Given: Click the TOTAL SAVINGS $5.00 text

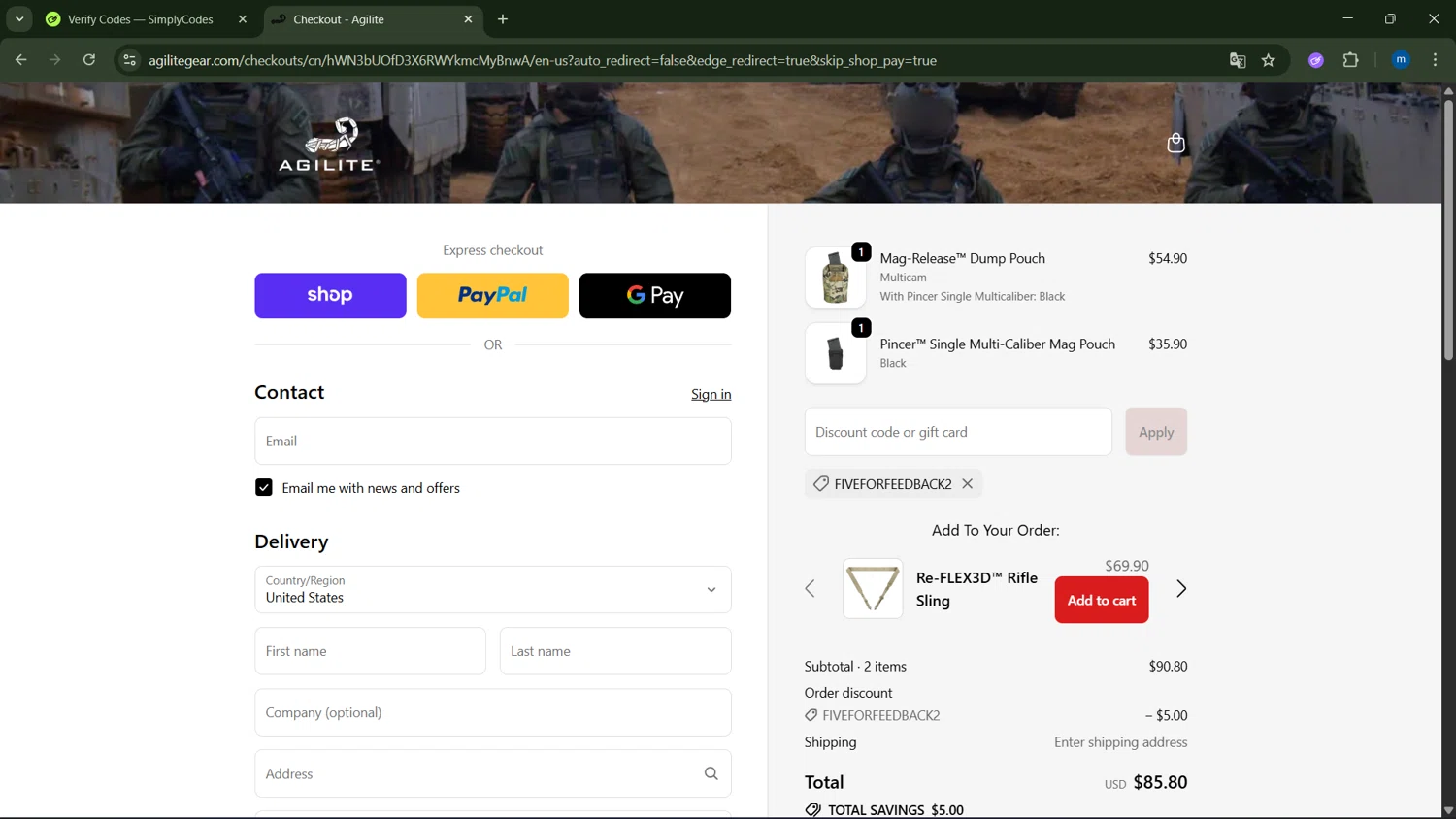Looking at the screenshot, I should pos(896,810).
